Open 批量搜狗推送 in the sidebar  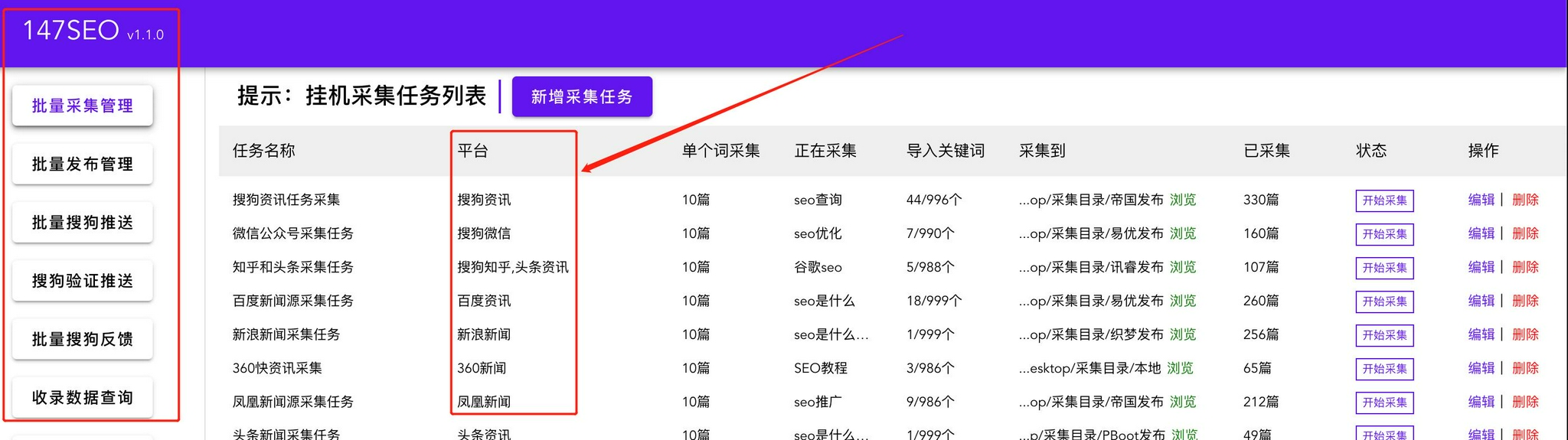click(83, 223)
